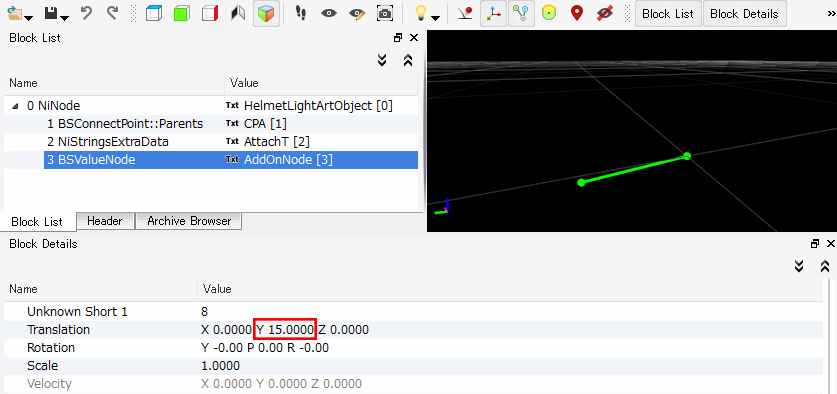Toggle the show axes icon
The width and height of the screenshot is (837, 394).
click(494, 13)
